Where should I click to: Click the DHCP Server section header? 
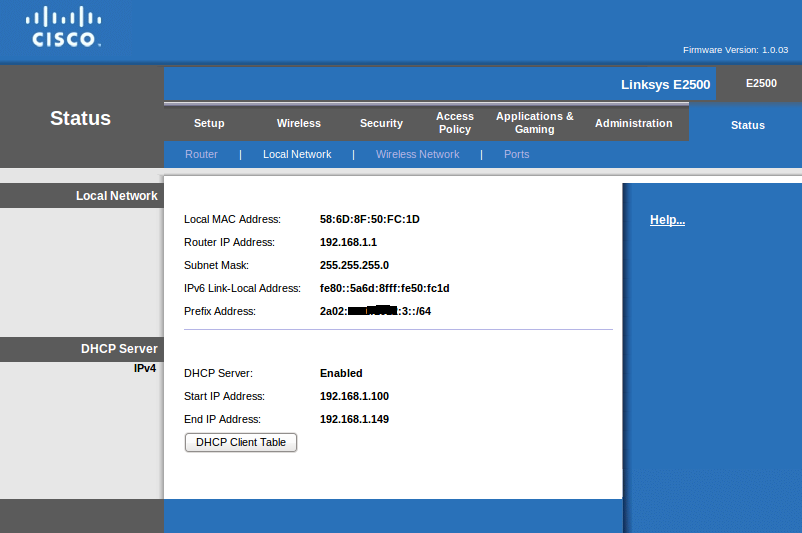point(119,349)
